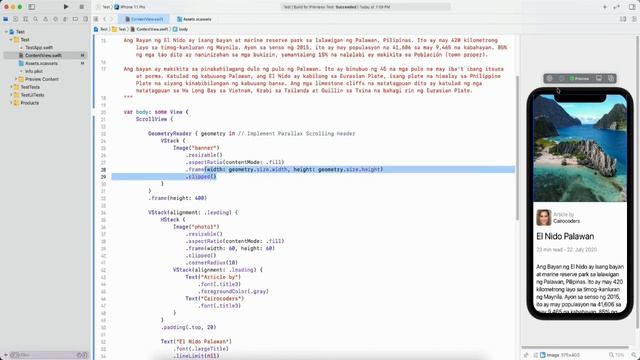Collapse the Test project root
Viewport: 640px width, 360px height.
(6, 32)
